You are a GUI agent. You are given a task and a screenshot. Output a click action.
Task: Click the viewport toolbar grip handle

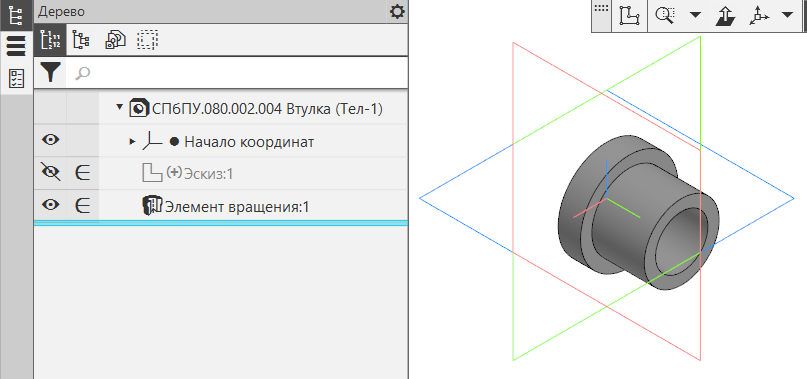click(x=601, y=15)
